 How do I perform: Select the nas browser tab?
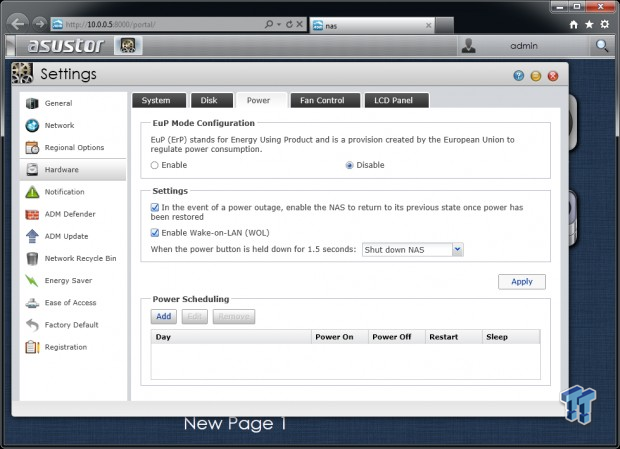coord(372,26)
